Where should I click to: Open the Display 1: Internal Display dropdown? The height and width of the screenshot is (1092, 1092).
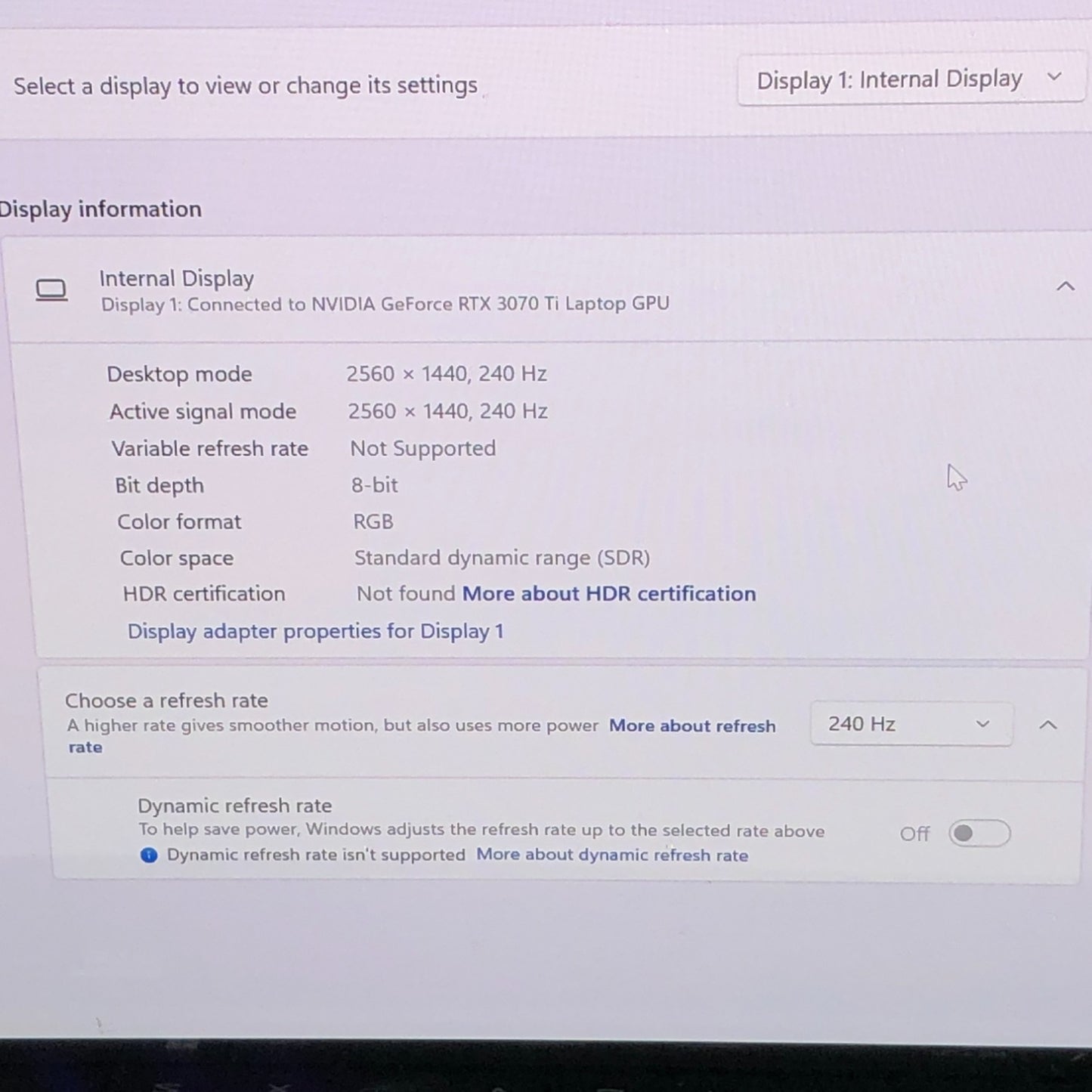point(911,79)
